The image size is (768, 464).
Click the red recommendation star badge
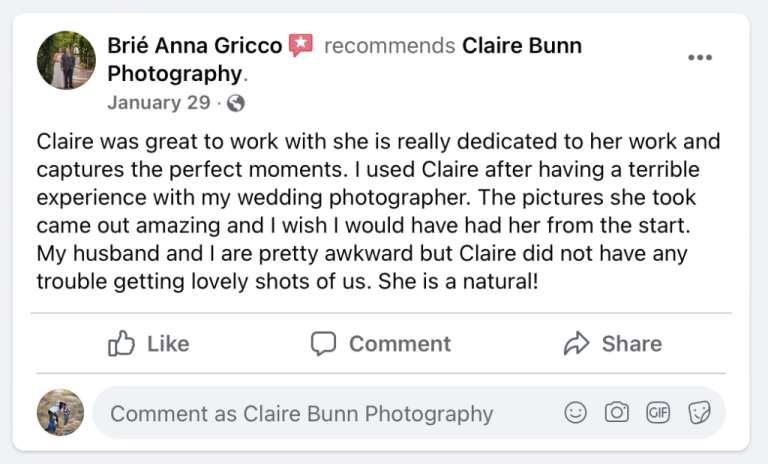301,45
